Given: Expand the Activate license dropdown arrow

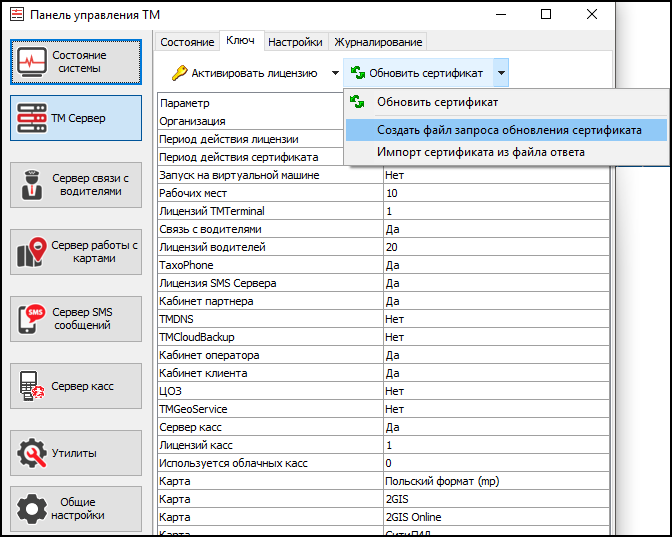Looking at the screenshot, I should pos(335,73).
